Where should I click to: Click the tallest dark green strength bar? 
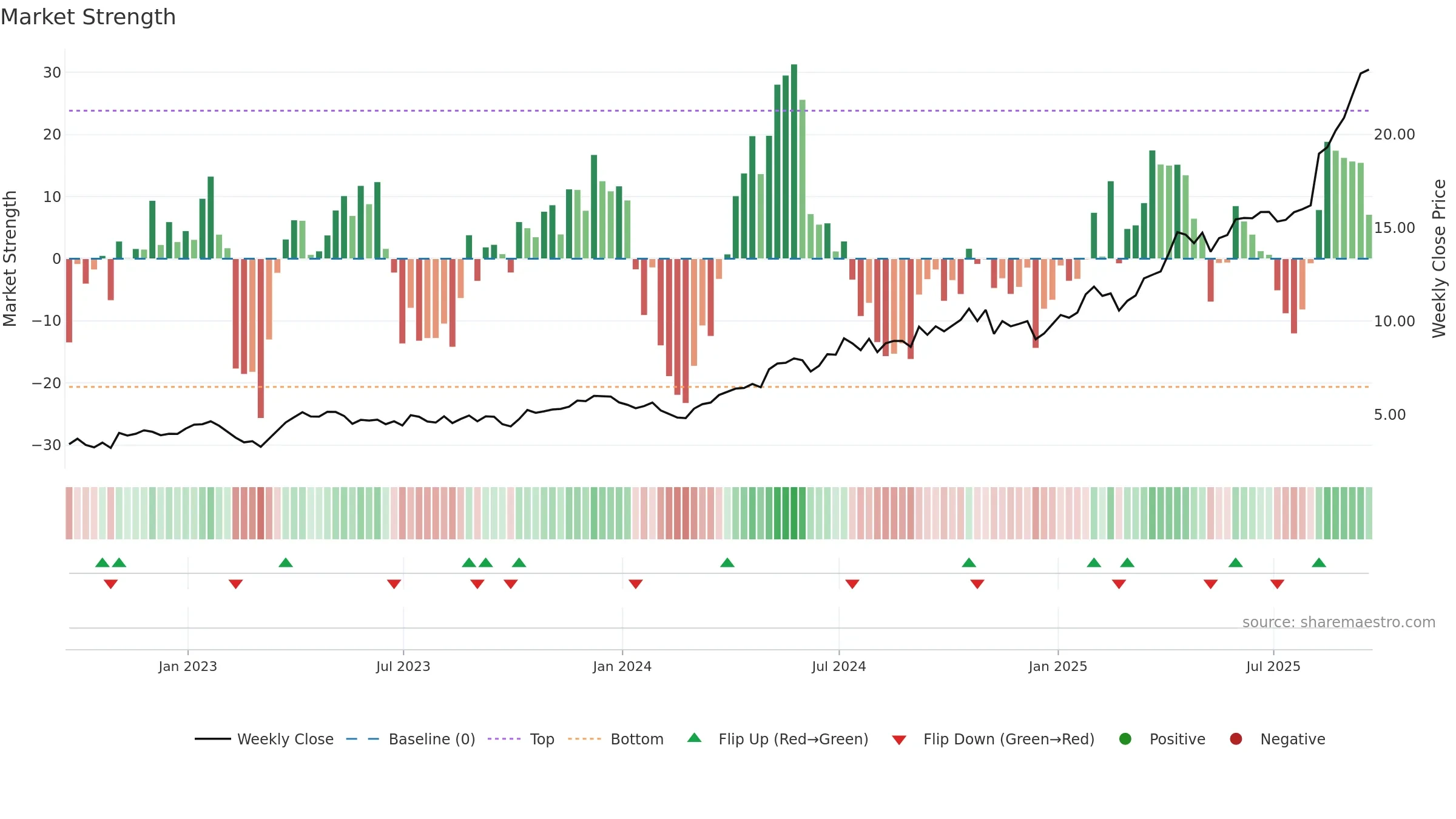coord(794,161)
